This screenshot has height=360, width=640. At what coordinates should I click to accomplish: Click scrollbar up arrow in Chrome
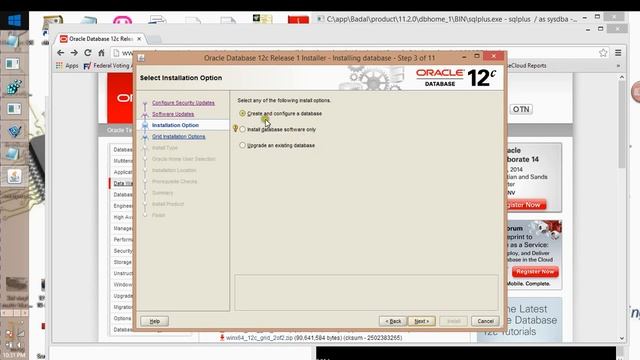[622, 77]
